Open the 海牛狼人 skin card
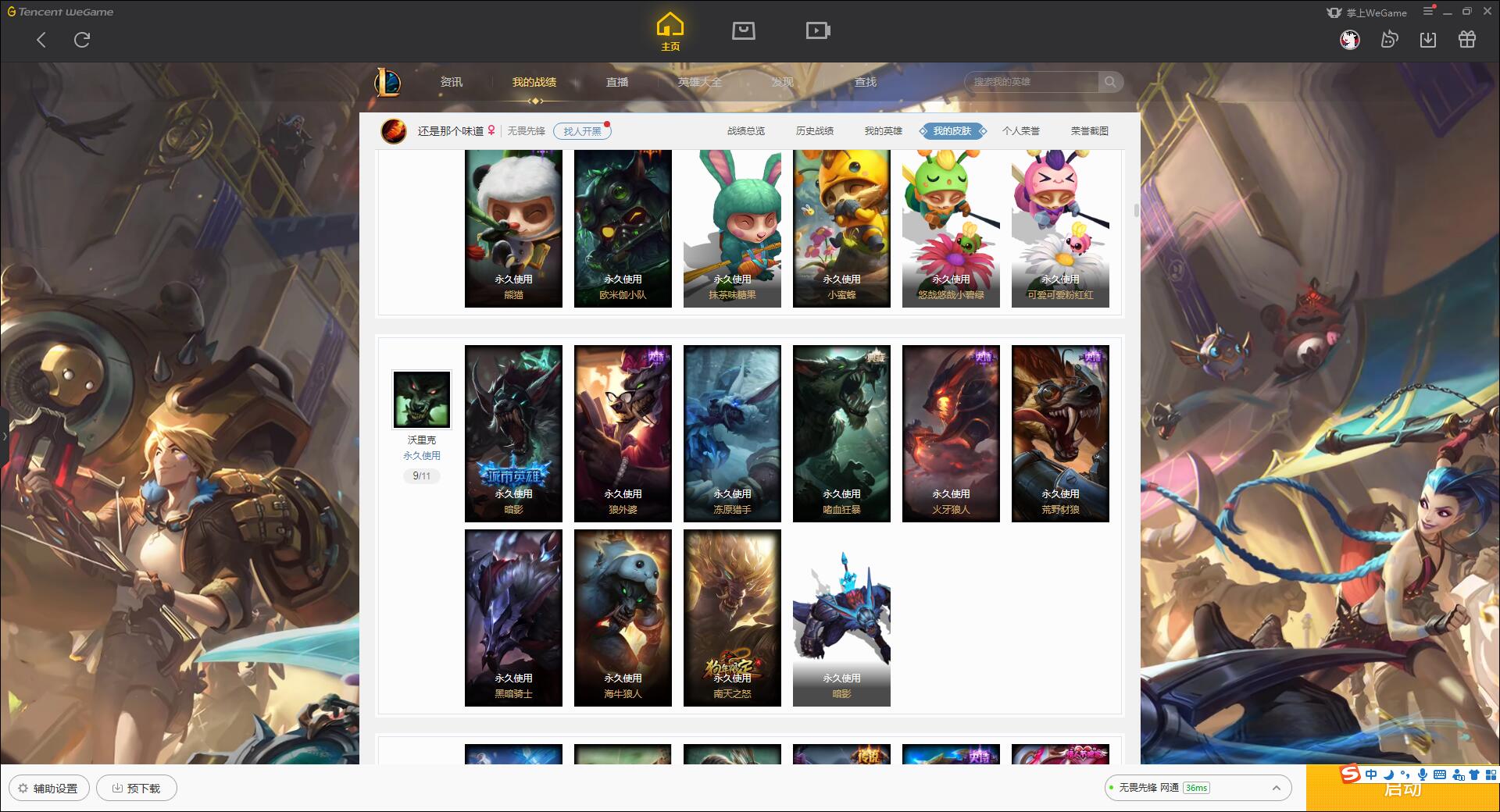The height and width of the screenshot is (812, 1500). pos(623,618)
